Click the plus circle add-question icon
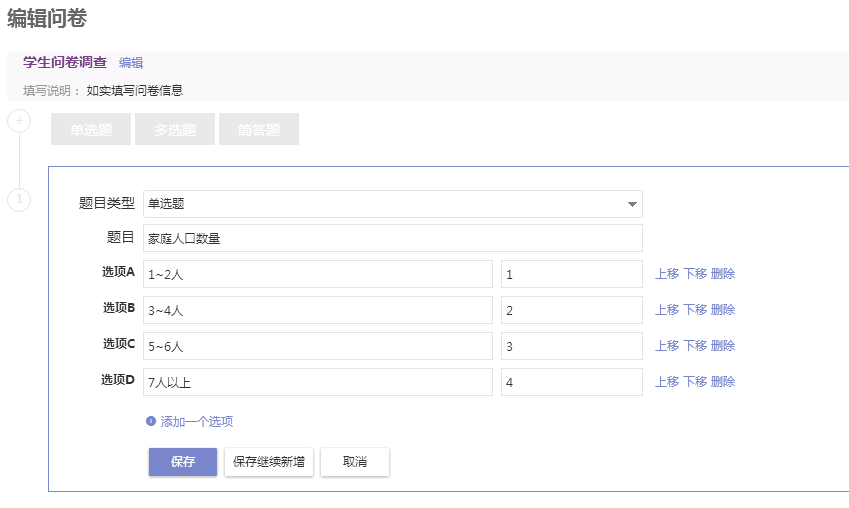This screenshot has height=508, width=849. [19, 121]
